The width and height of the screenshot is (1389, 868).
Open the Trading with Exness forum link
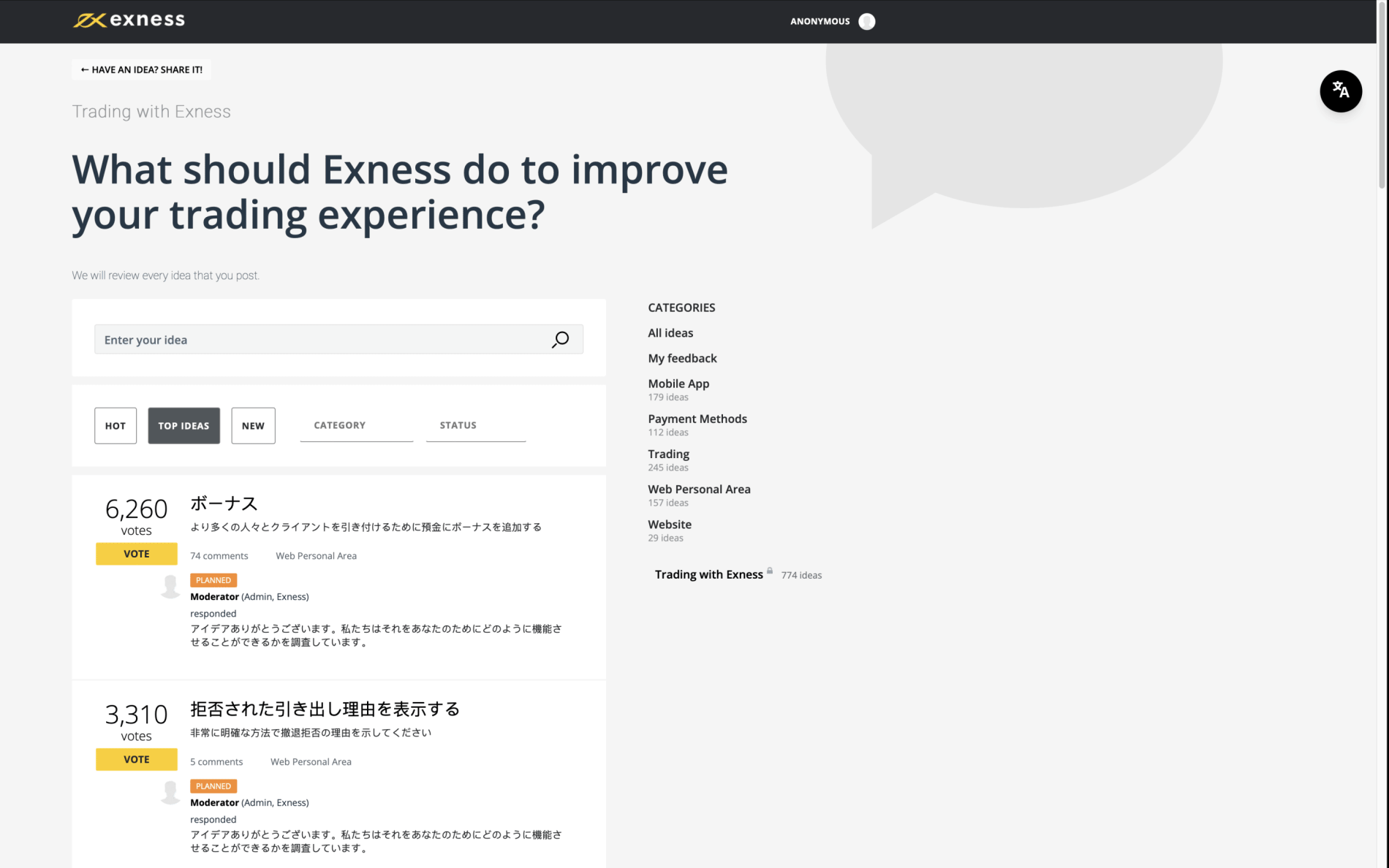[708, 574]
